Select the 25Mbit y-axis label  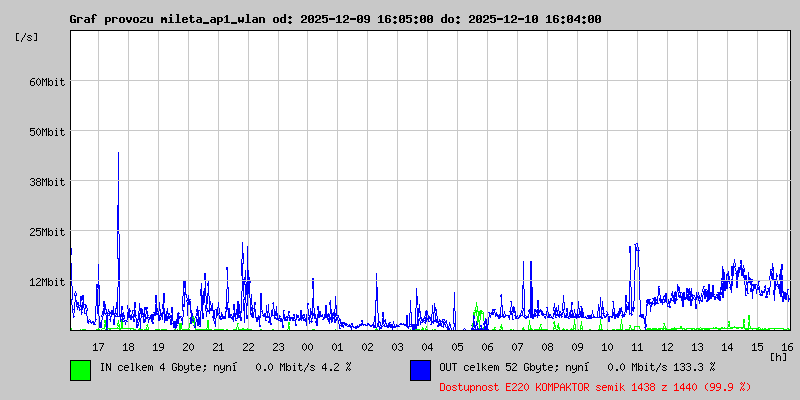tap(47, 232)
